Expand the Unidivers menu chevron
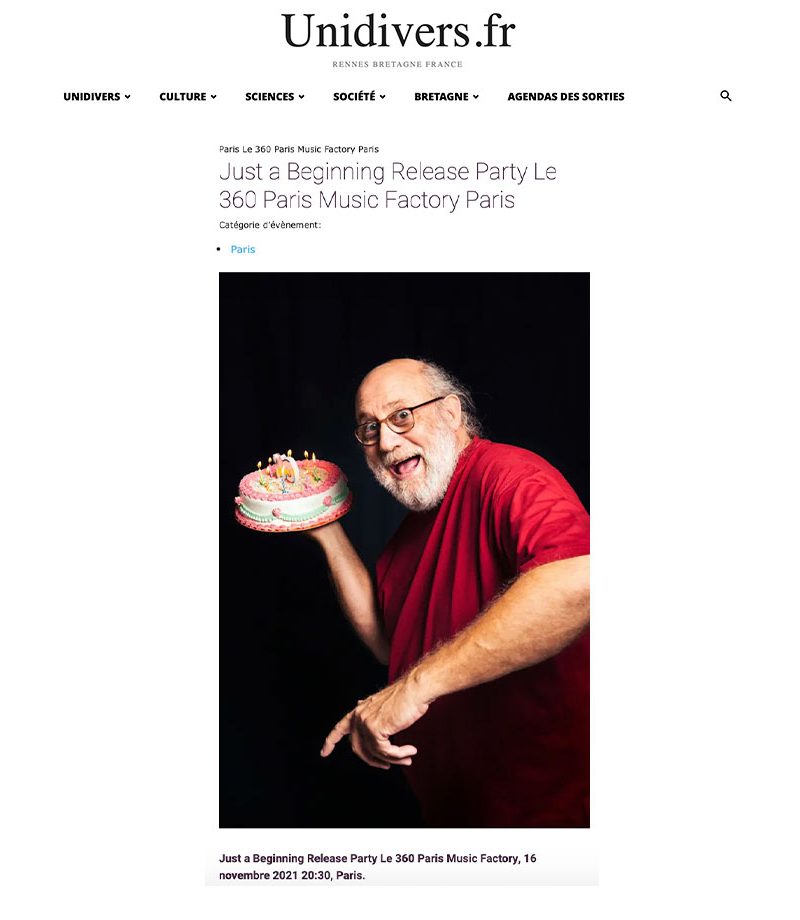800x920 pixels. coord(127,97)
